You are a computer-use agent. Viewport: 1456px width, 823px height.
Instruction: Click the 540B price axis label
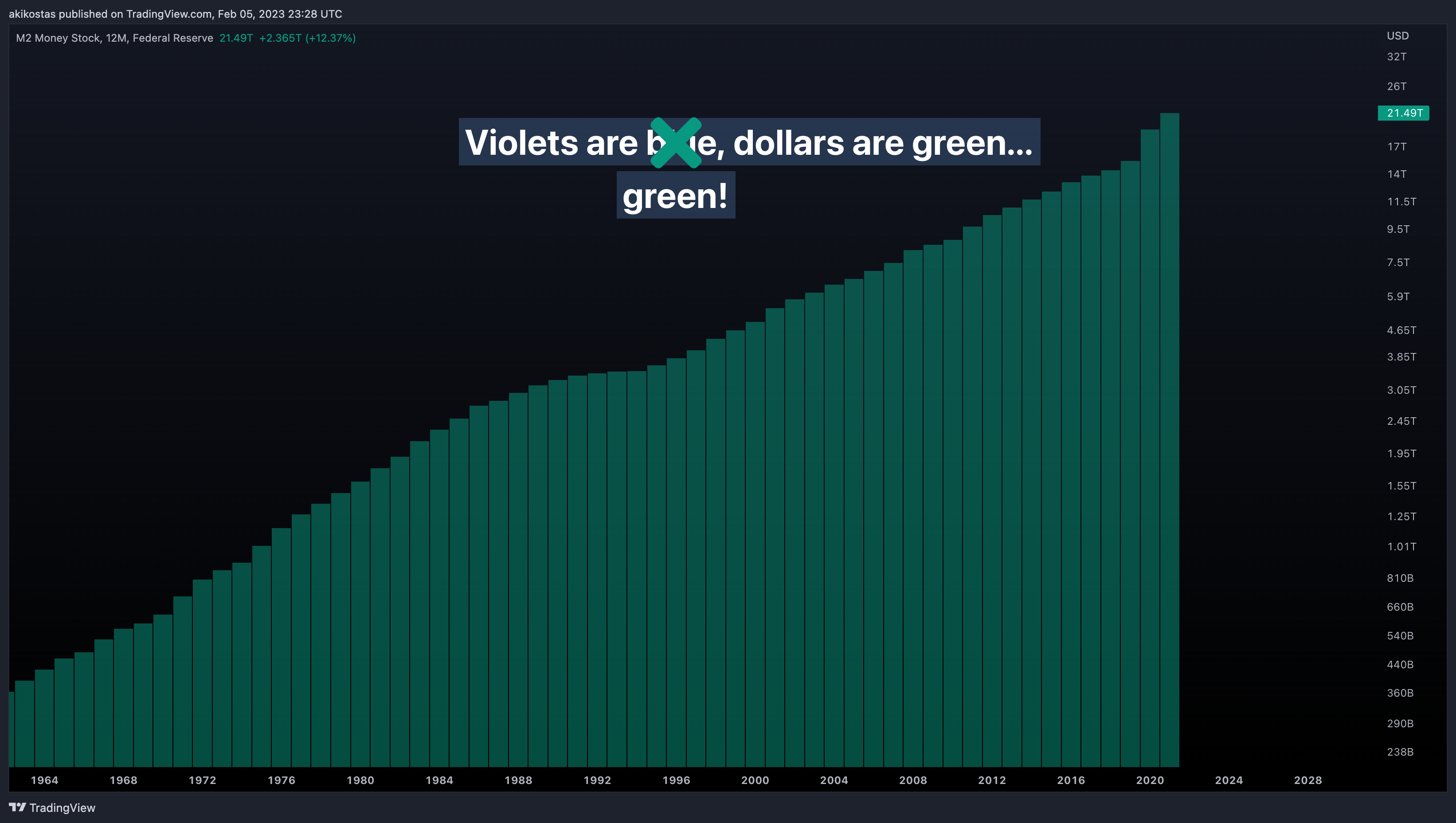click(x=1400, y=636)
